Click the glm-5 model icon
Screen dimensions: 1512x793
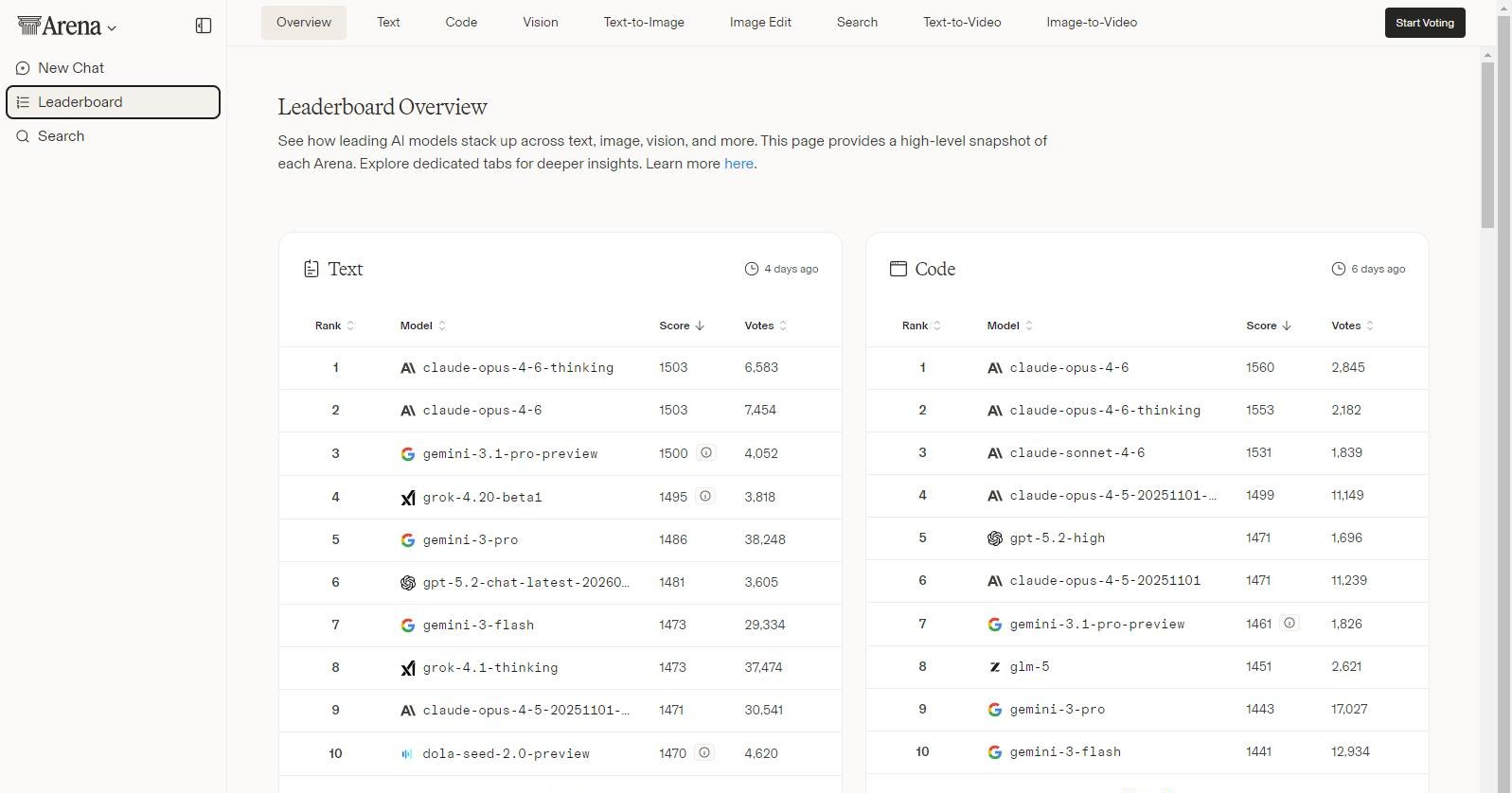(x=995, y=667)
